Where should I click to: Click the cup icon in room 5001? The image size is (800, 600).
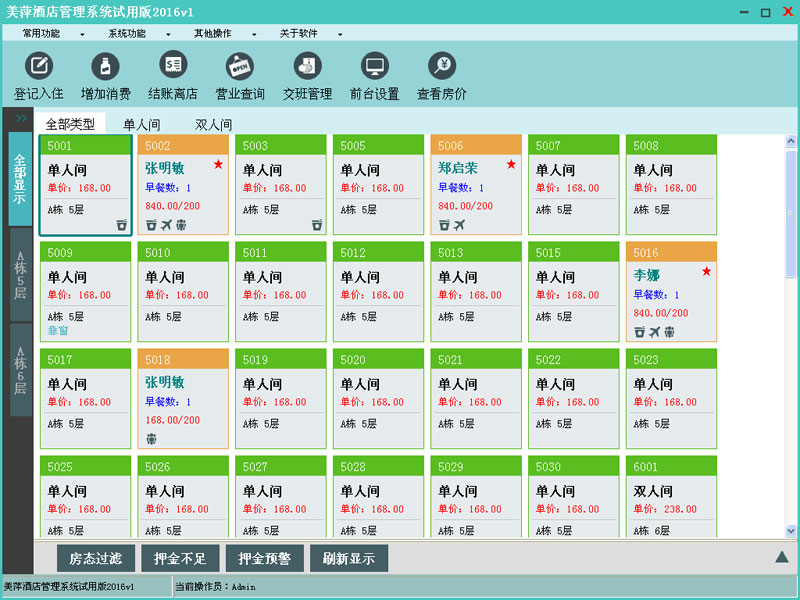pos(121,224)
